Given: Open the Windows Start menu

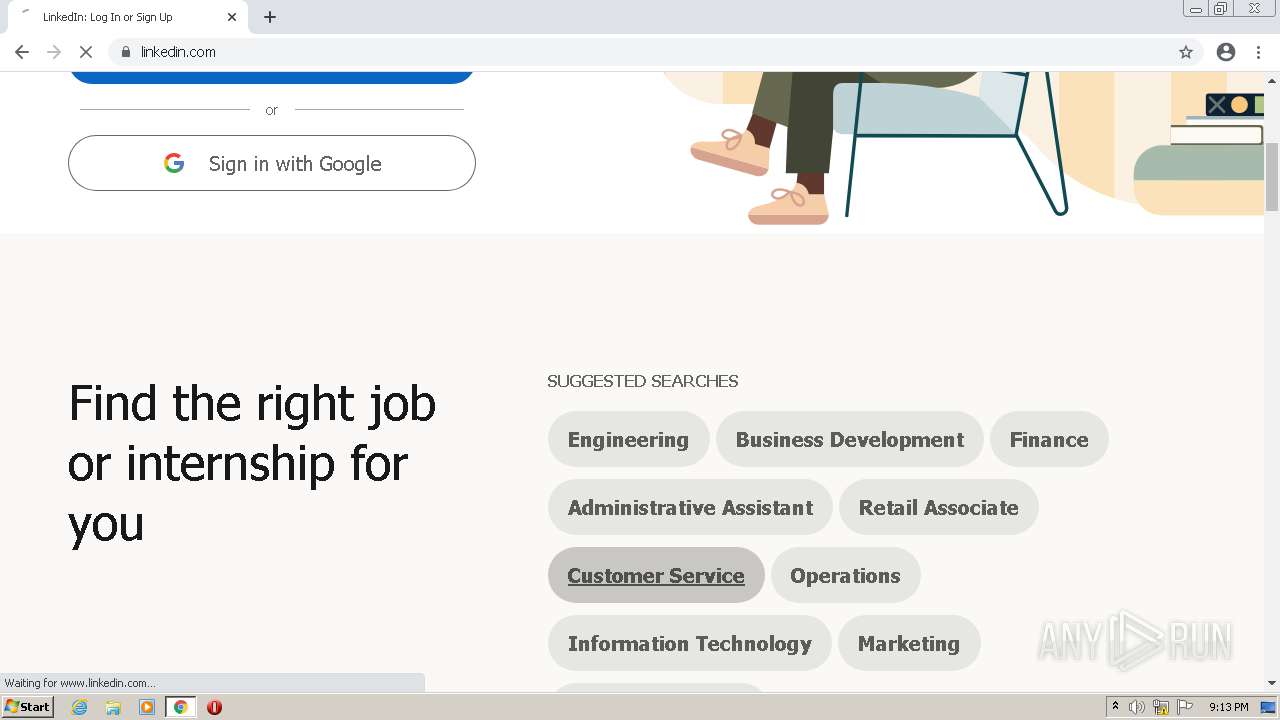Looking at the screenshot, I should [x=27, y=707].
